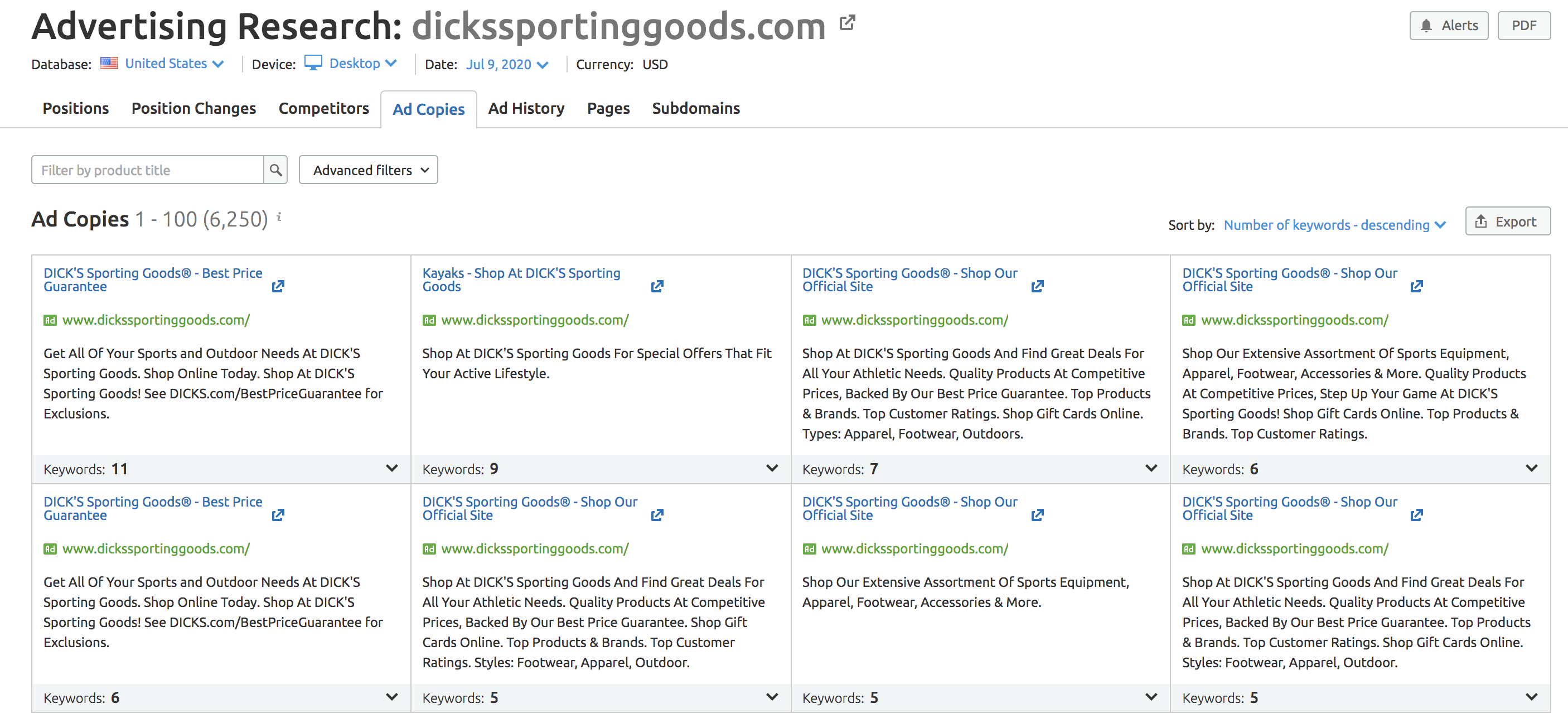Click Ad badge icon in Kayaks ad
The image size is (1568, 713).
[429, 320]
